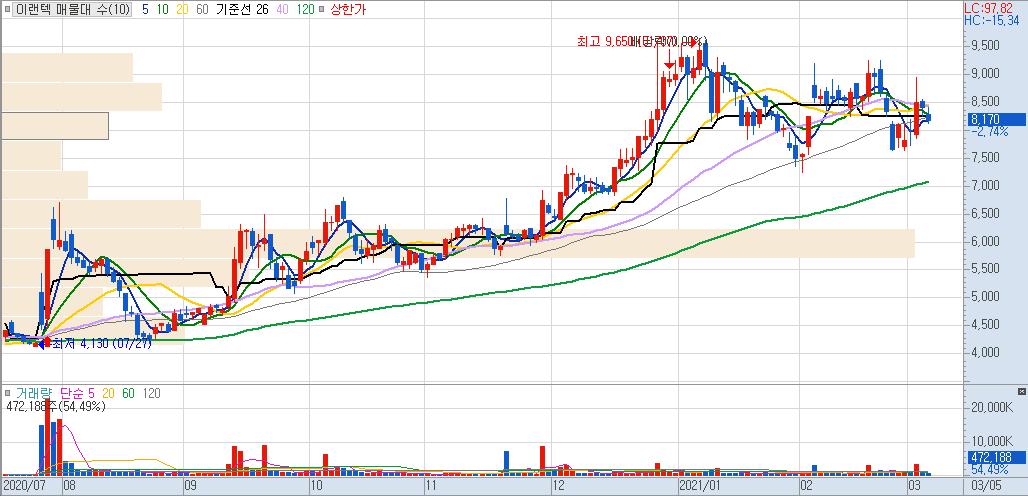Select the lavender 40 moving average label
The width and height of the screenshot is (1028, 496).
[281, 10]
